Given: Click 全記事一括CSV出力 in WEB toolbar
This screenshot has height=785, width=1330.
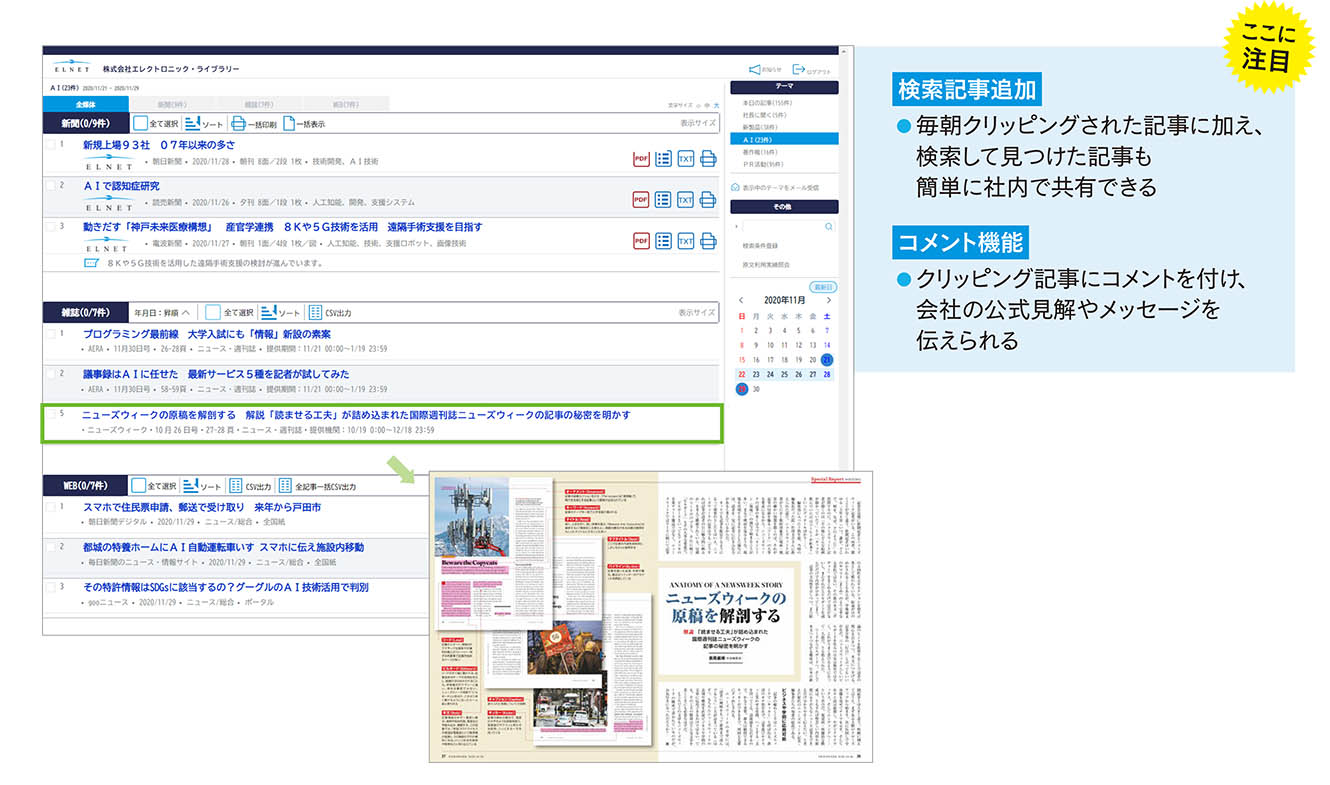Looking at the screenshot, I should pyautogui.click(x=318, y=486).
